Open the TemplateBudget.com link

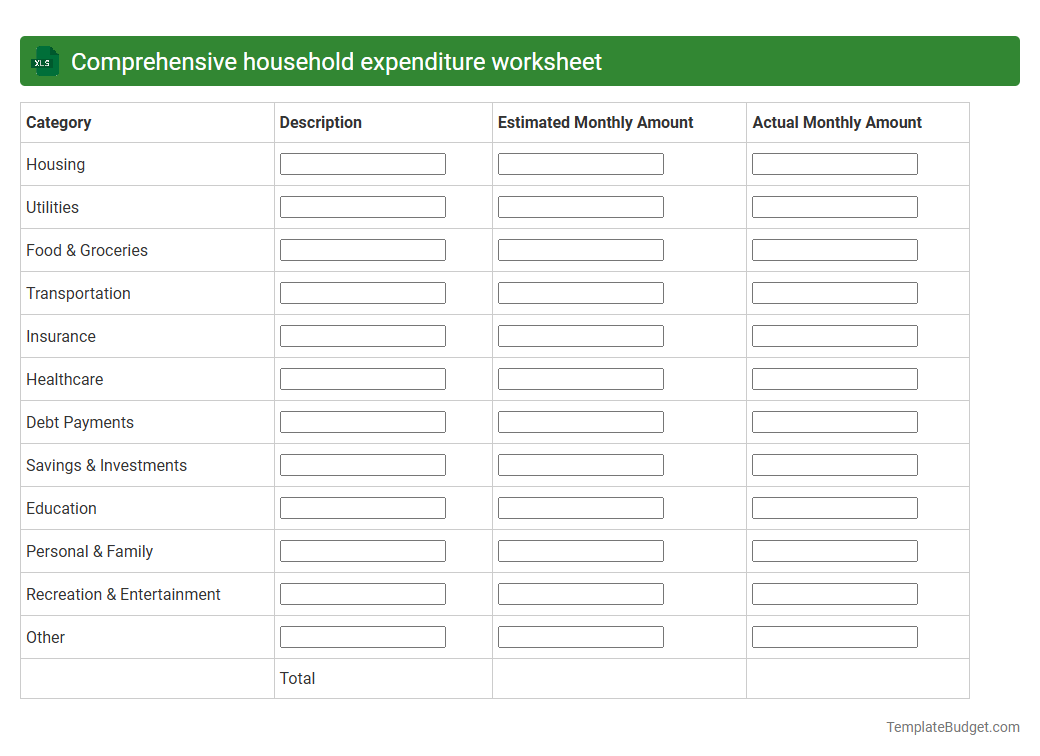pyautogui.click(x=953, y=725)
